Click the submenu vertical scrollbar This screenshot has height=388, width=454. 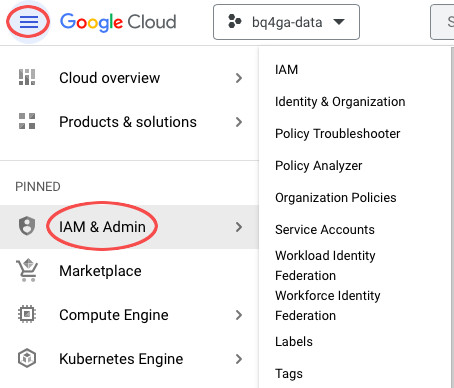pos(452,217)
